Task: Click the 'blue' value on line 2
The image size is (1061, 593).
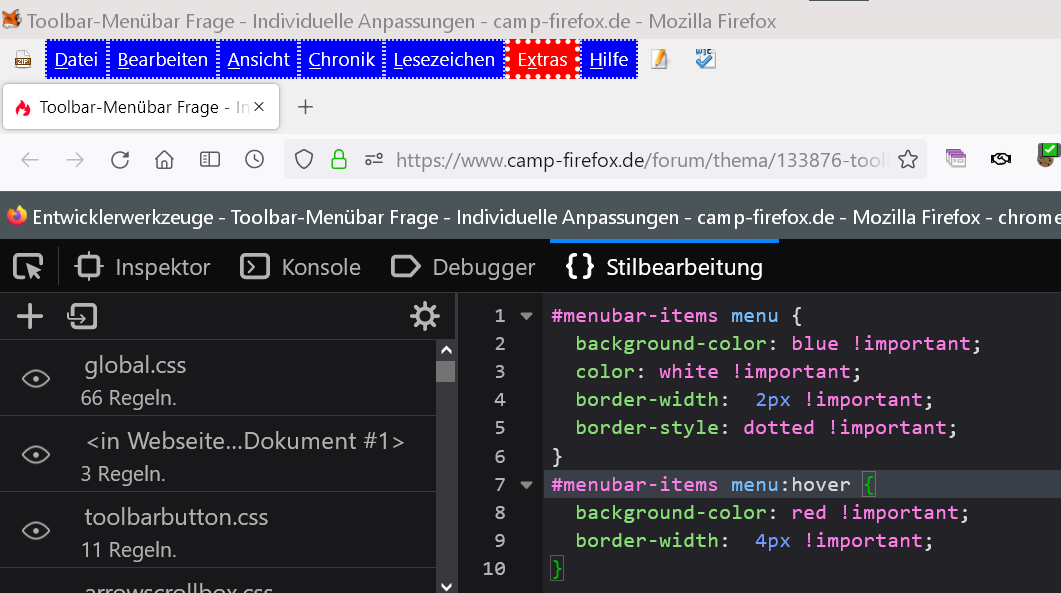Action: [815, 344]
